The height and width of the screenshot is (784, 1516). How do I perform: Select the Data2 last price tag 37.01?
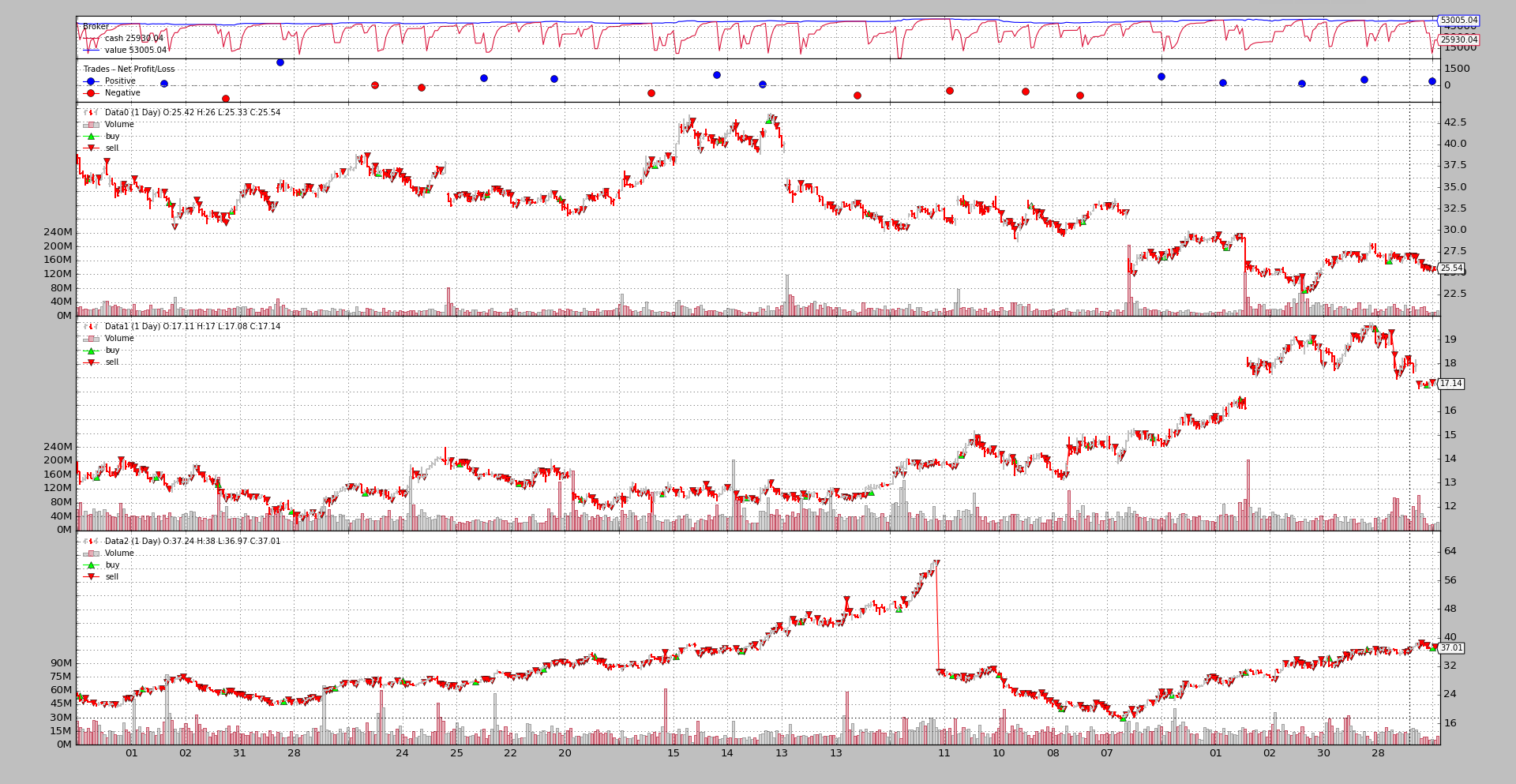click(1451, 648)
